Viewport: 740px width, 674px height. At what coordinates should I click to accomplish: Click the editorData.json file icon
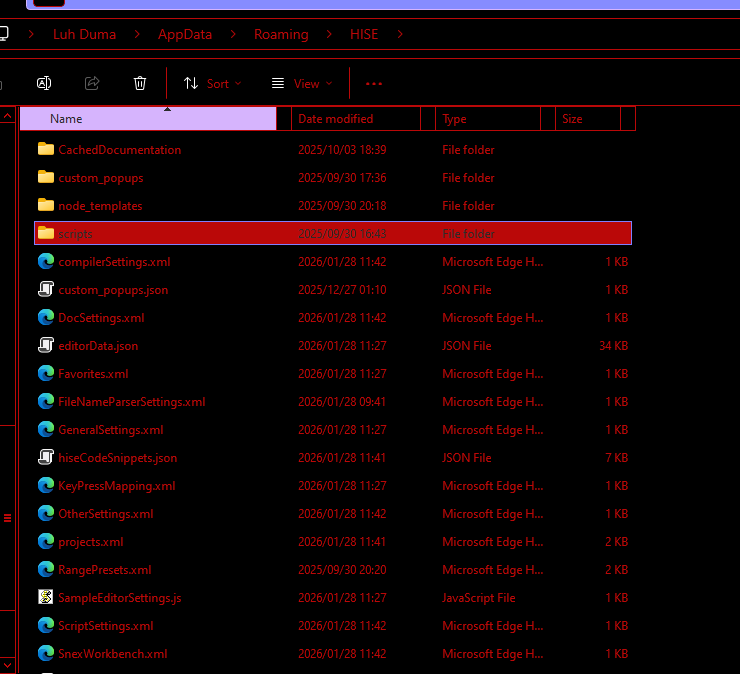pyautogui.click(x=46, y=345)
